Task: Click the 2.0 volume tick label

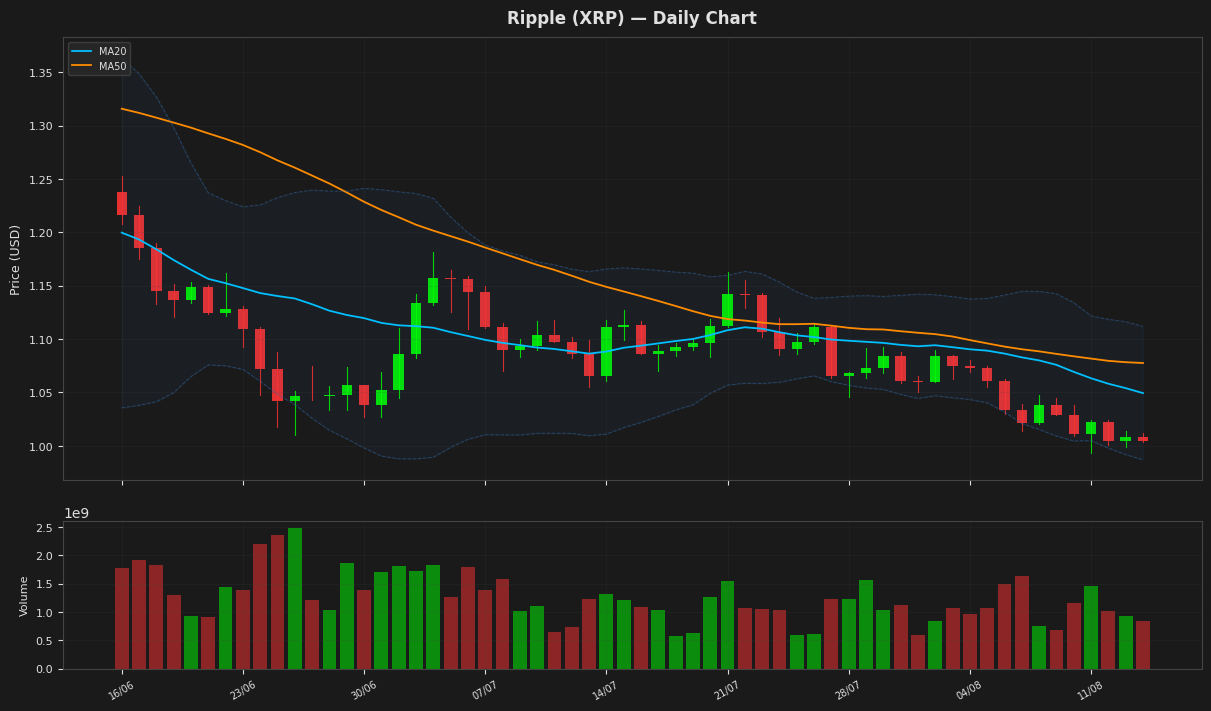Action: (x=45, y=556)
